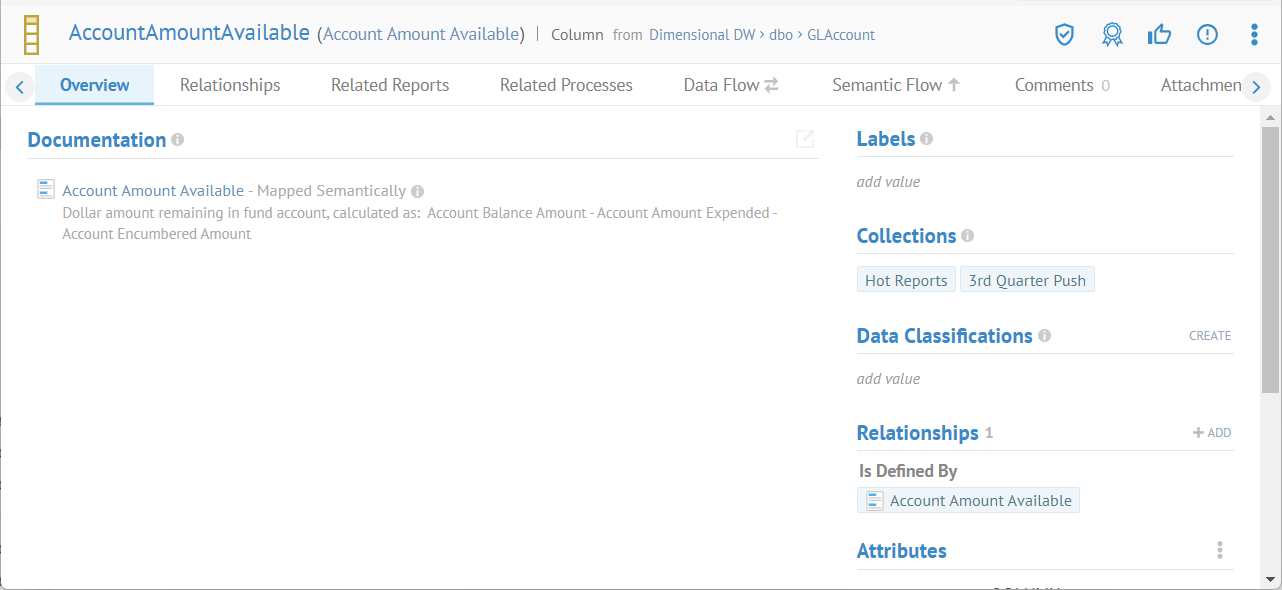Viewport: 1282px width, 590px height.
Task: Open the Account Amount Available documentation link
Action: coord(153,190)
